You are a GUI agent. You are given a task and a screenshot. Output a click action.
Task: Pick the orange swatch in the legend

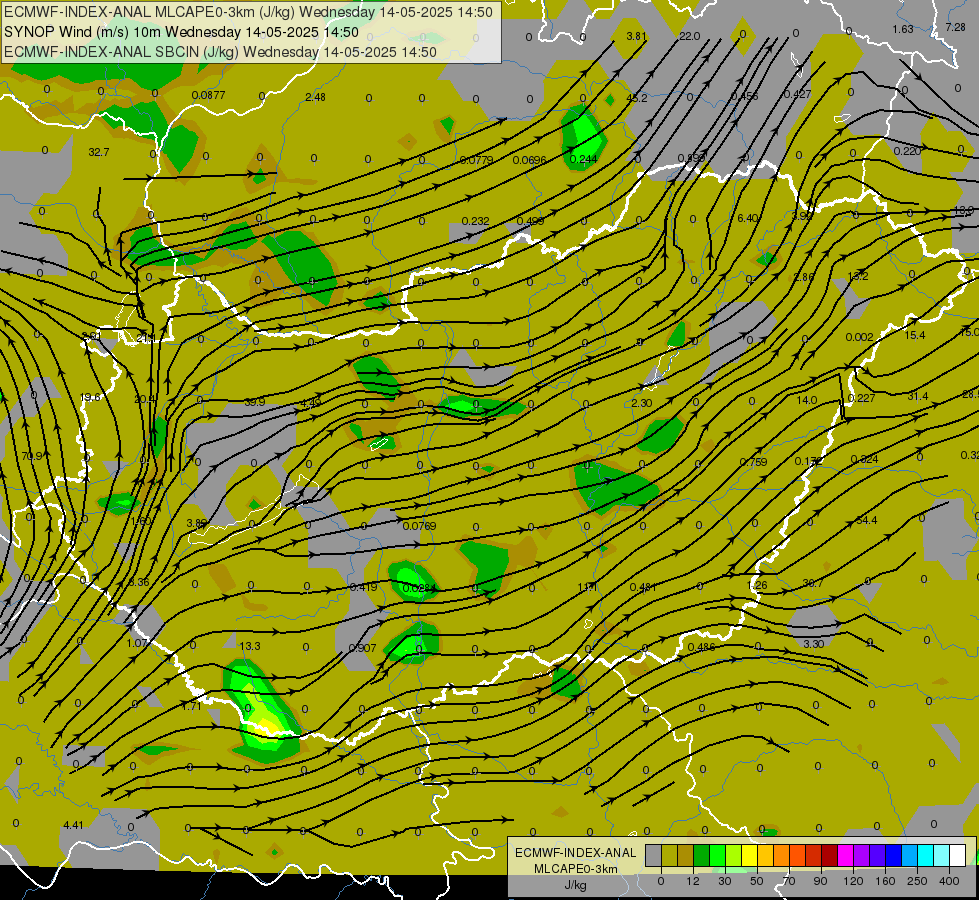(x=782, y=855)
